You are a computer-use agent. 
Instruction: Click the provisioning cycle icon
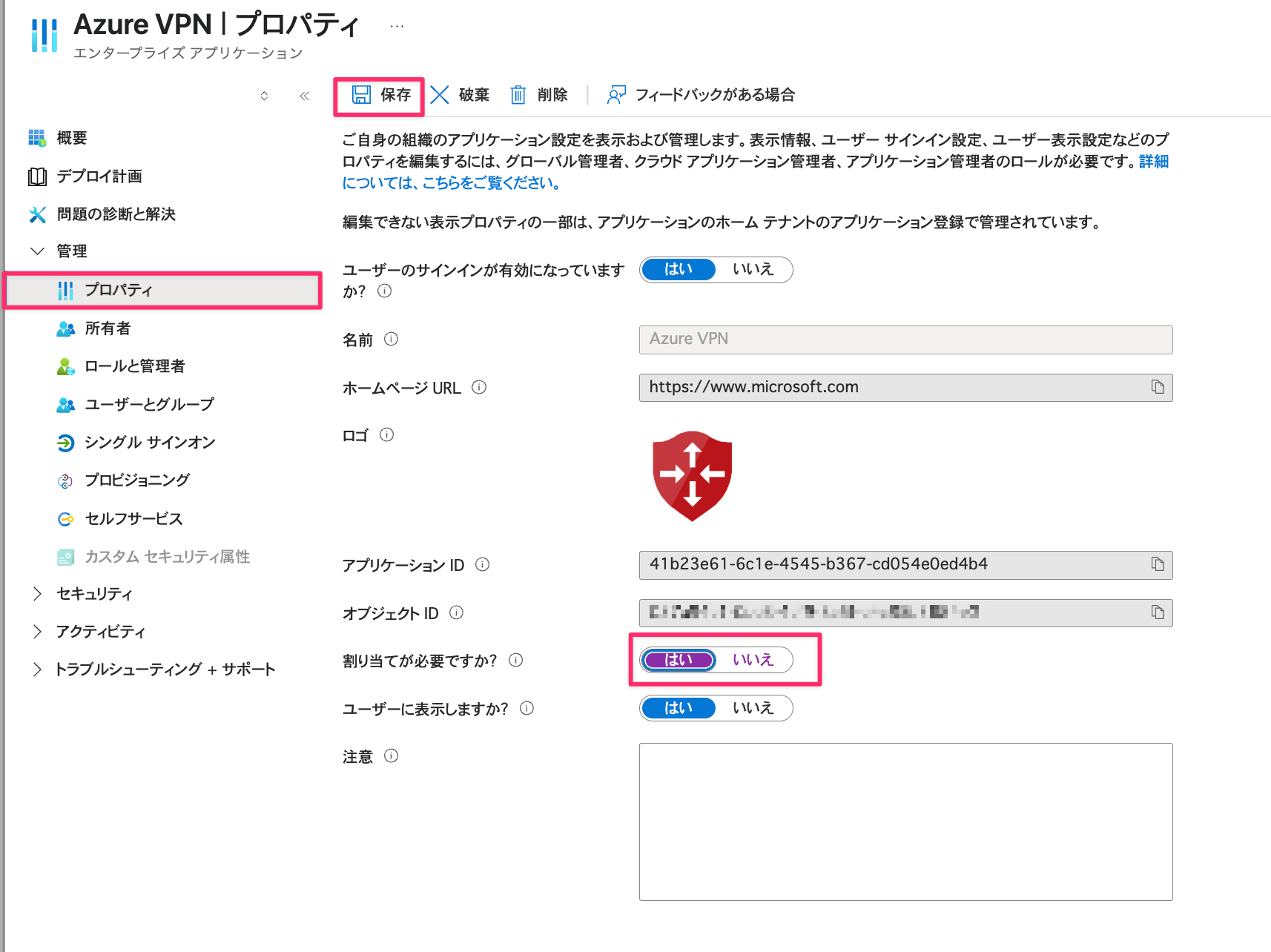(x=66, y=481)
